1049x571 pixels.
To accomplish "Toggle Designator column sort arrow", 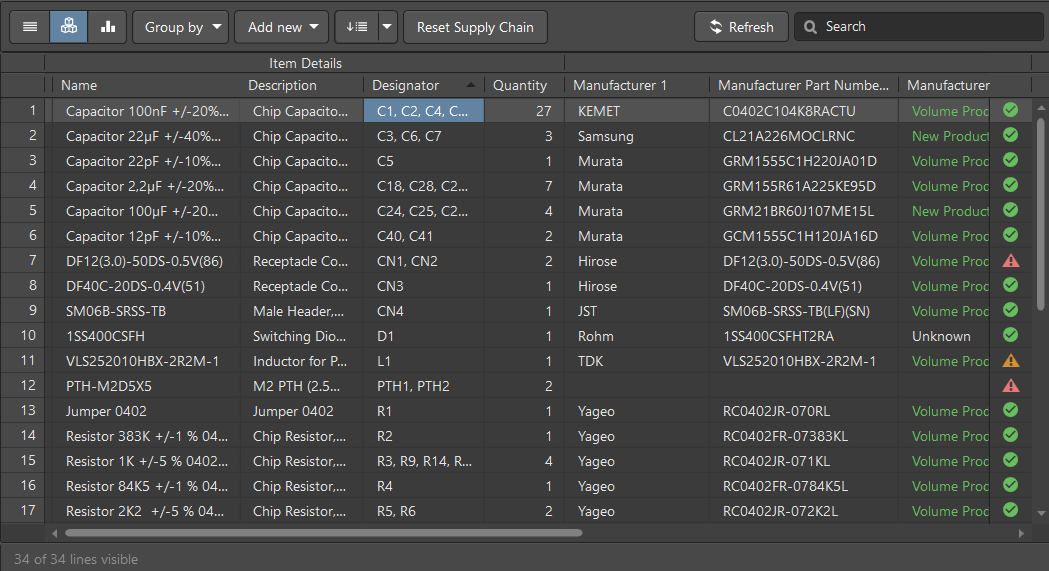I will [470, 85].
